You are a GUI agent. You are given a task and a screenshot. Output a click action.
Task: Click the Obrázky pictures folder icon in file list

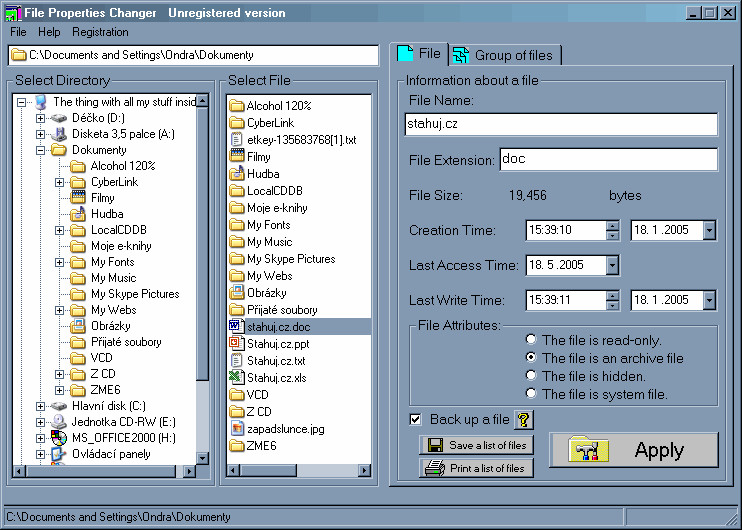point(237,292)
